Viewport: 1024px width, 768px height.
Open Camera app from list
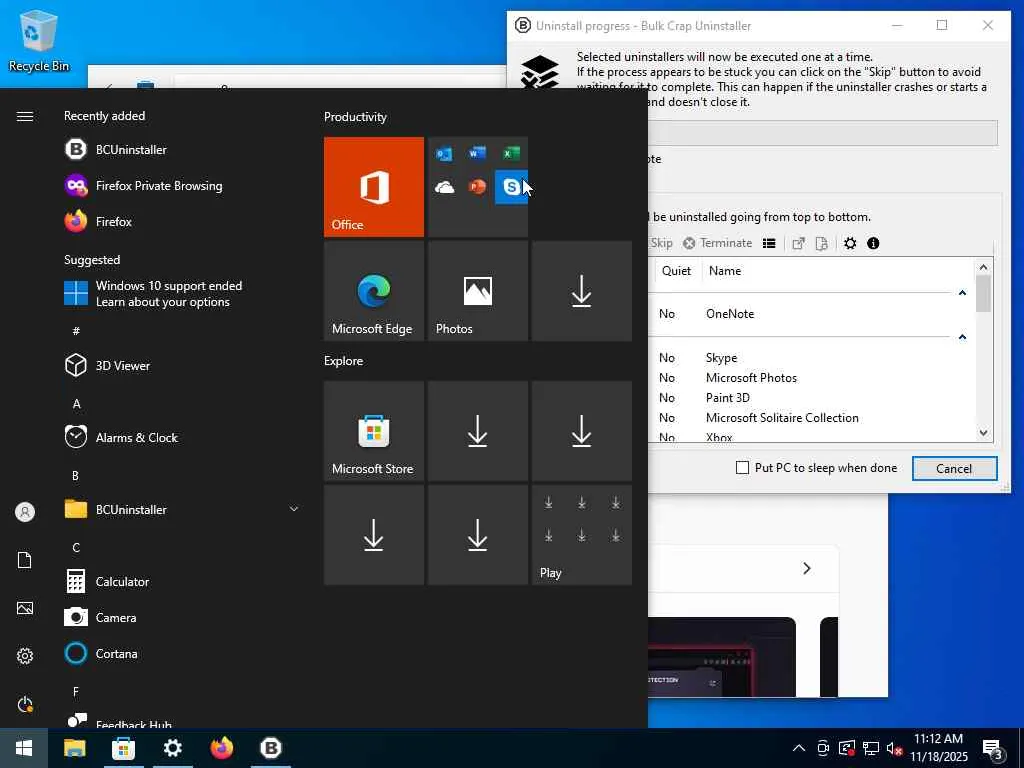(x=101, y=617)
